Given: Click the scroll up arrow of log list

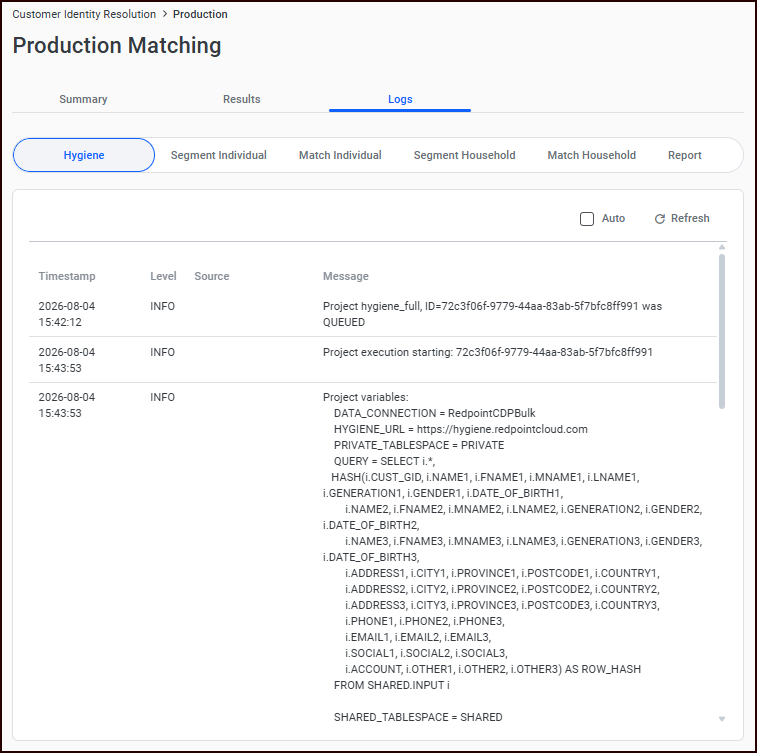Looking at the screenshot, I should point(722,247).
